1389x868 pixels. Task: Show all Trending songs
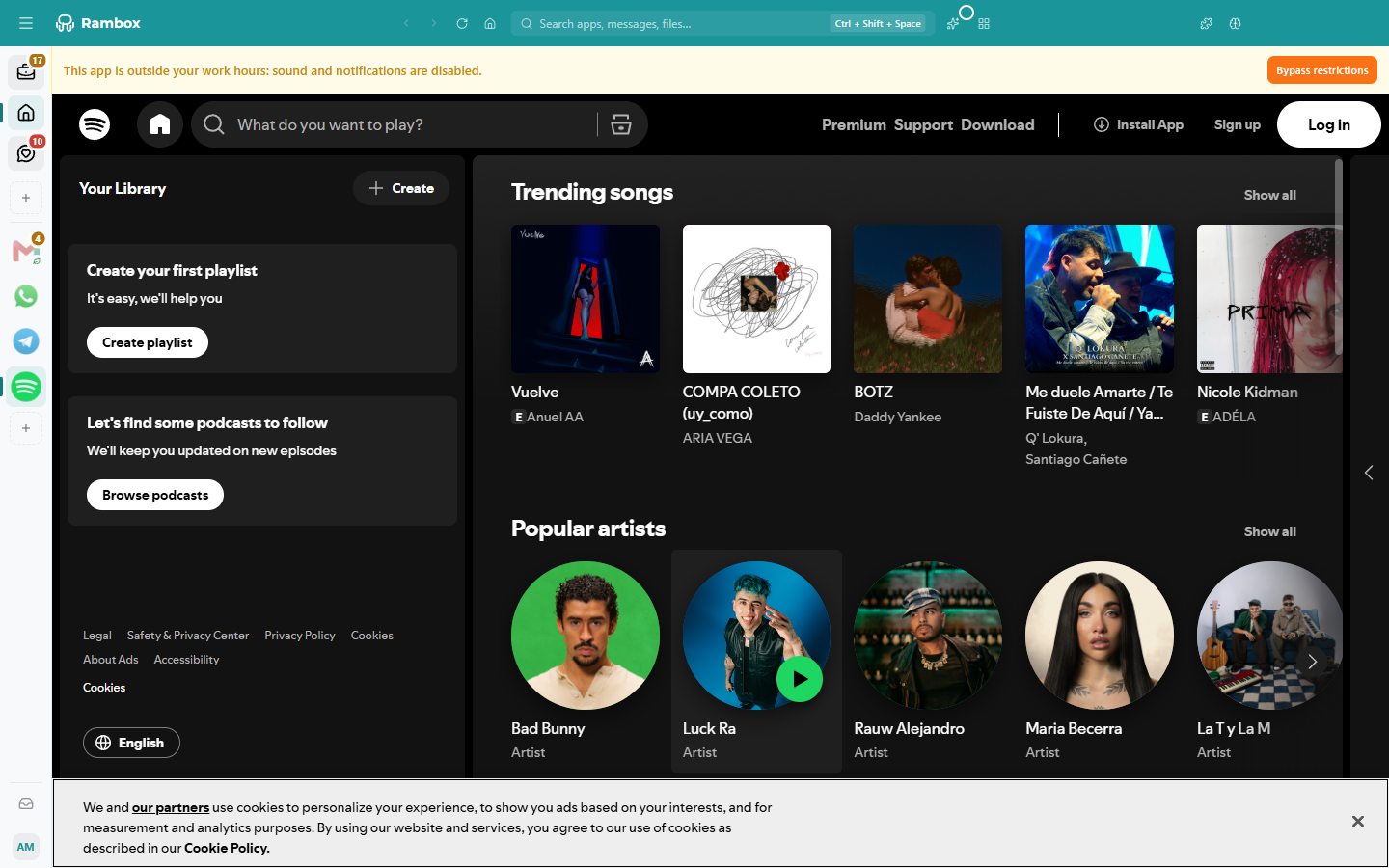point(1269,195)
